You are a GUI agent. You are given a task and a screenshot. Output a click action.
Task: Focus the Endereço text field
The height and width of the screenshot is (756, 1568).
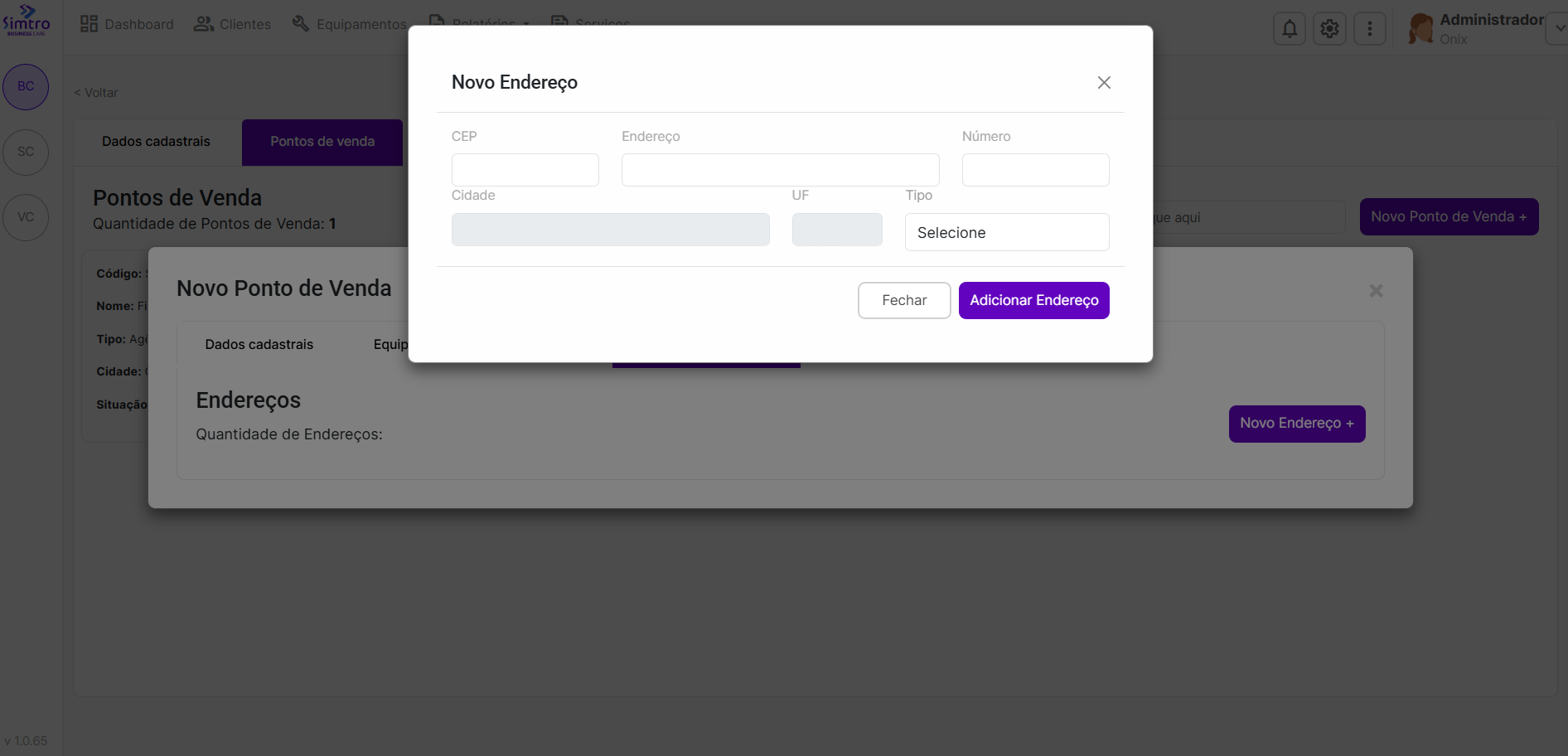click(x=780, y=170)
